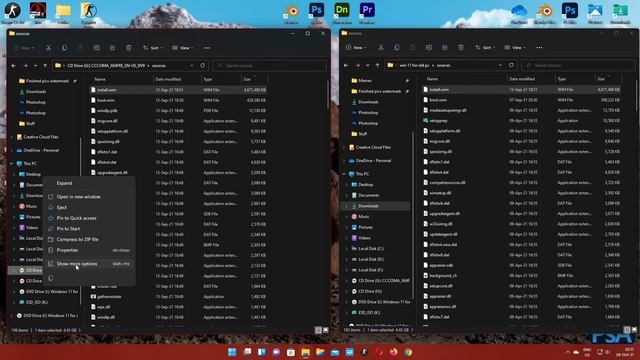The width and height of the screenshot is (640, 360).
Task: Click Delete trash icon in left CD Drive window
Action: click(129, 48)
